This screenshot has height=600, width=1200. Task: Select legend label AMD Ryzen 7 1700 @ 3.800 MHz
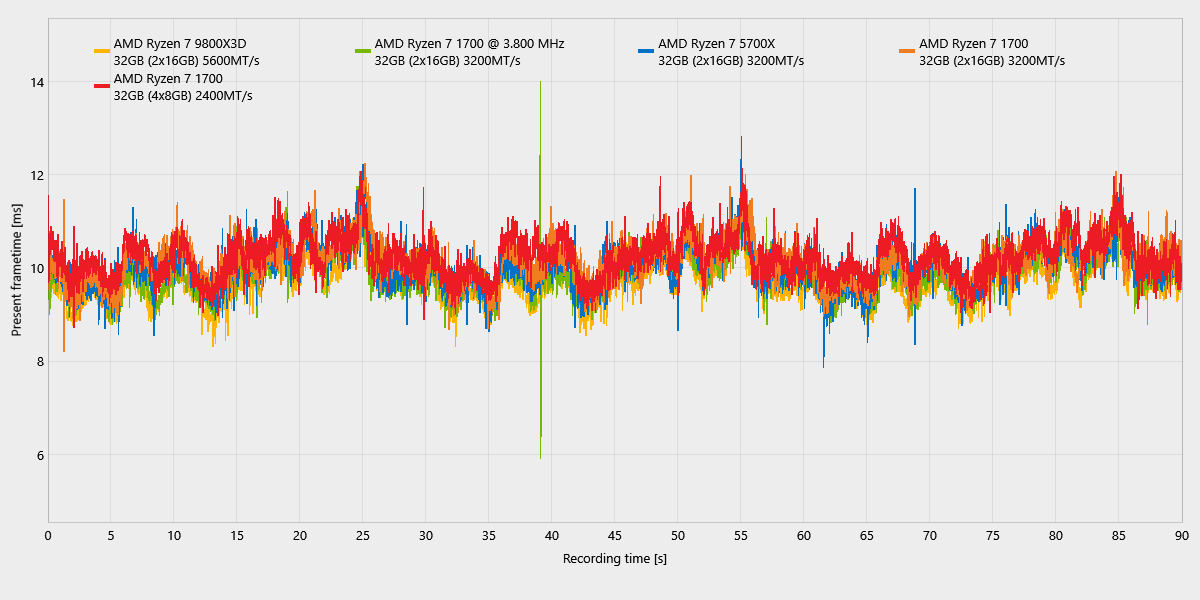pos(470,43)
